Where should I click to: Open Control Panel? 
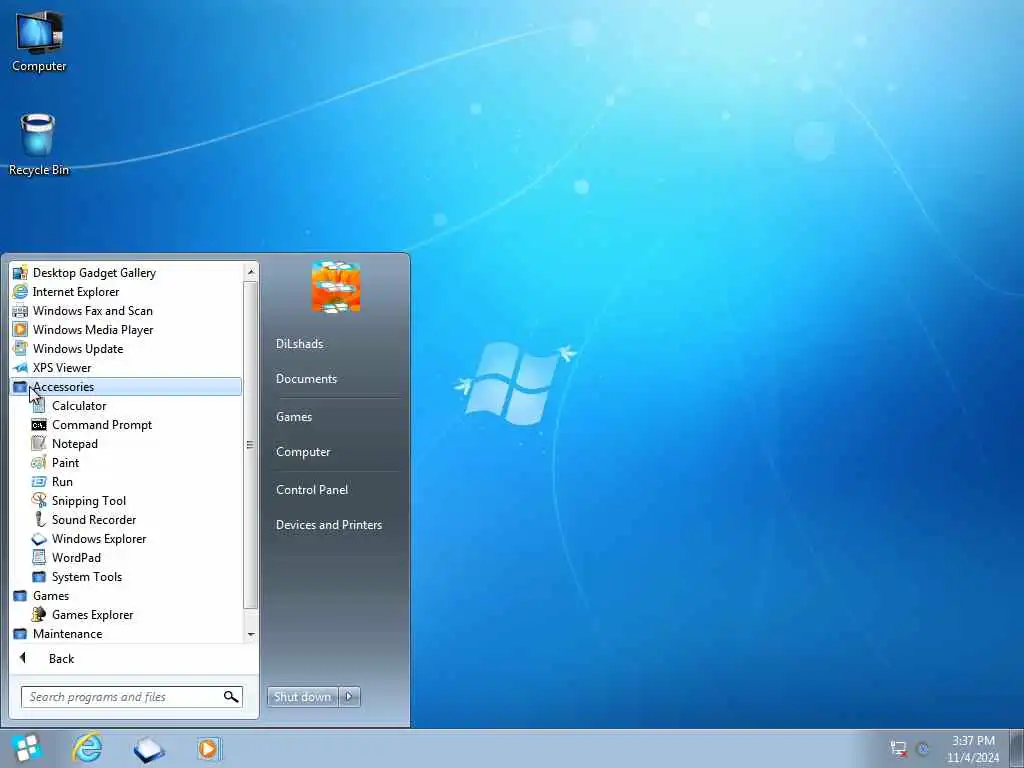pos(312,490)
